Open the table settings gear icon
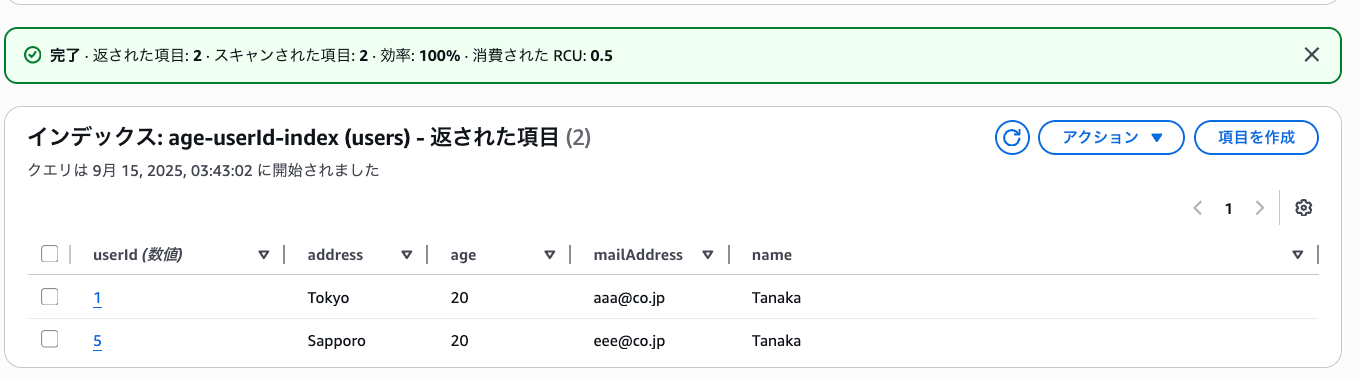Screen dimensions: 1360x378 click(x=1303, y=208)
